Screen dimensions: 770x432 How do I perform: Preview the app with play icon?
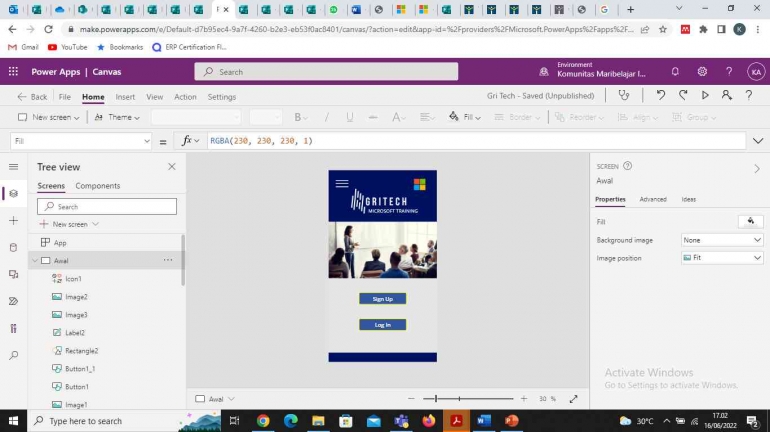(705, 96)
